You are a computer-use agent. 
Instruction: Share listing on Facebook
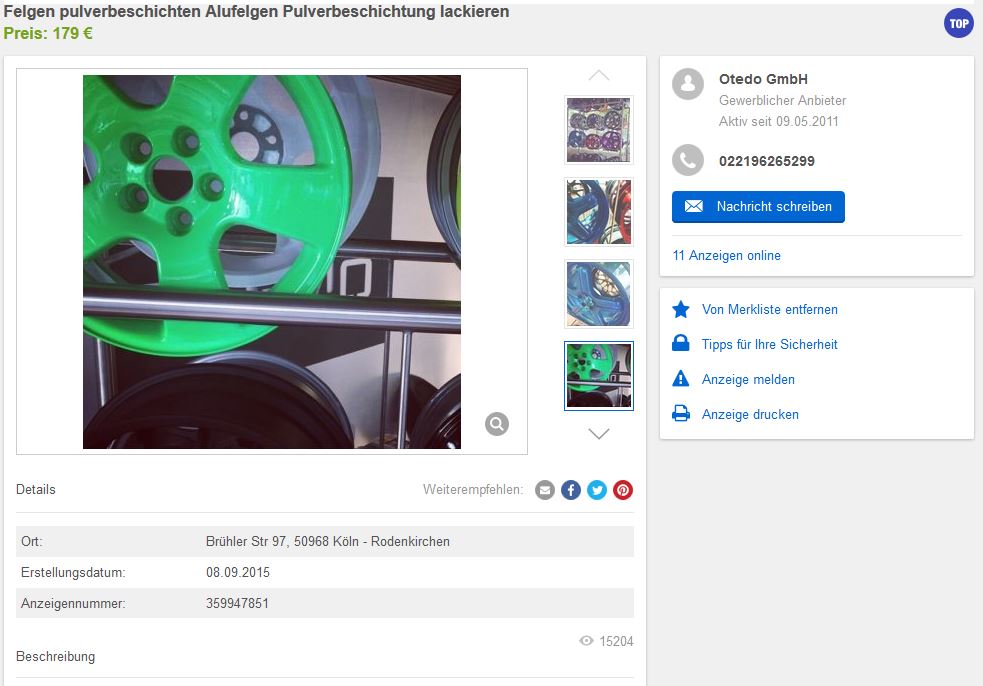(x=571, y=490)
